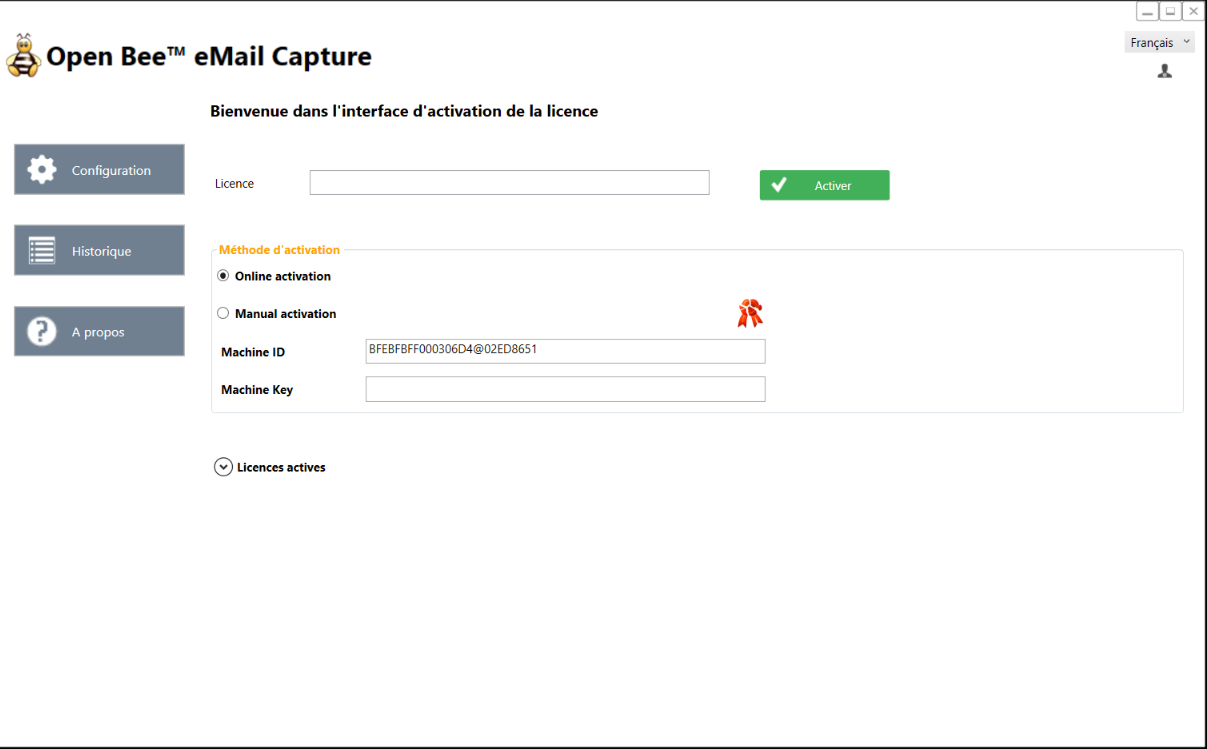Open the Français language dropdown
The width and height of the screenshot is (1207, 749).
pos(1160,42)
